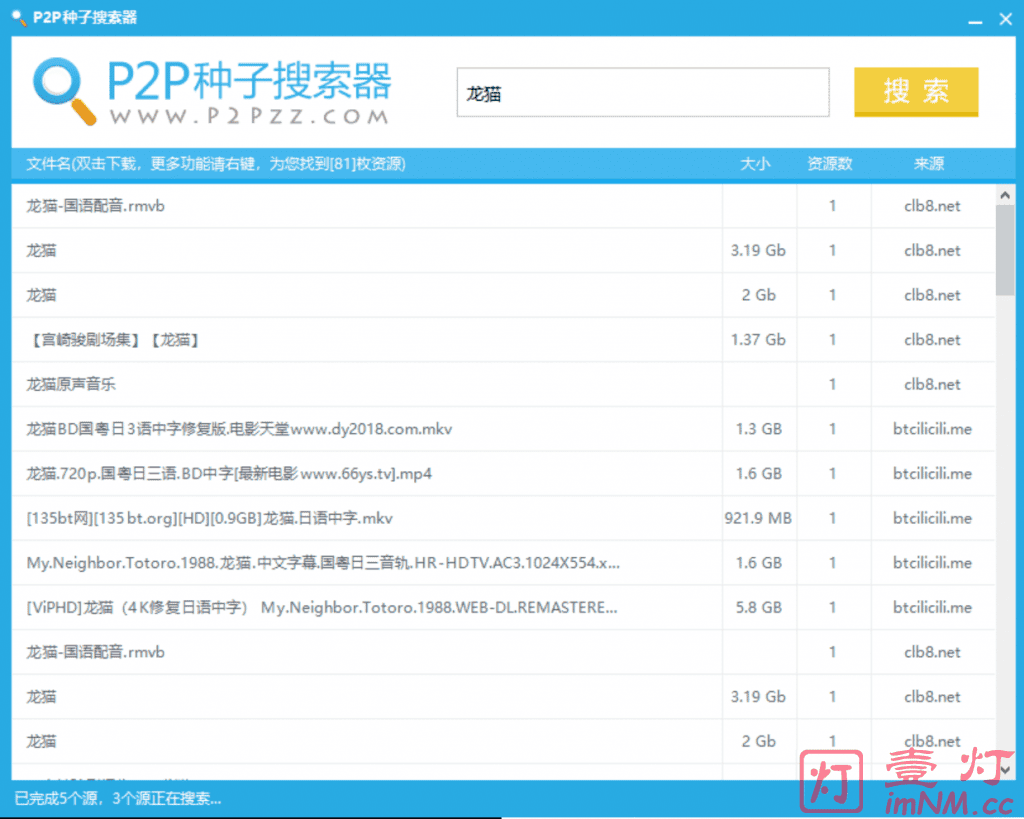Select the 龙猫.720p.国粤日三语 mp4 result

pyautogui.click(x=229, y=474)
